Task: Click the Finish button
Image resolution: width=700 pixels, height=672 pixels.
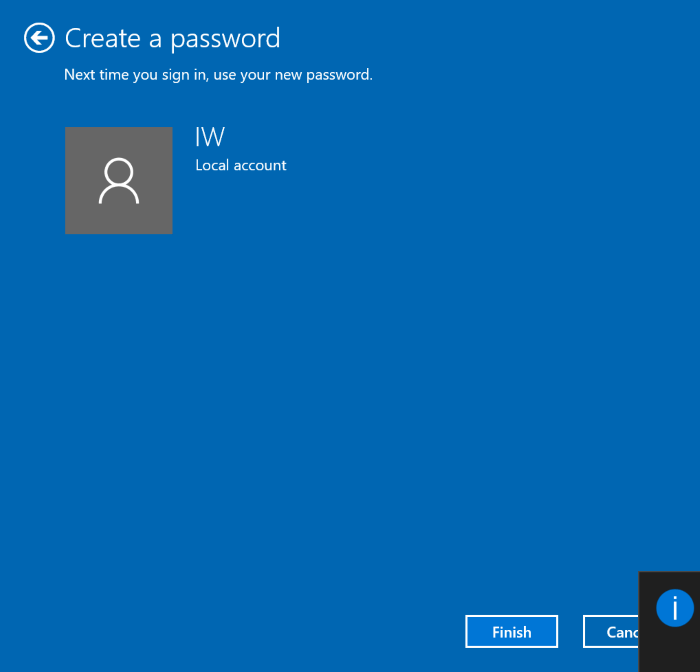Action: click(x=511, y=631)
